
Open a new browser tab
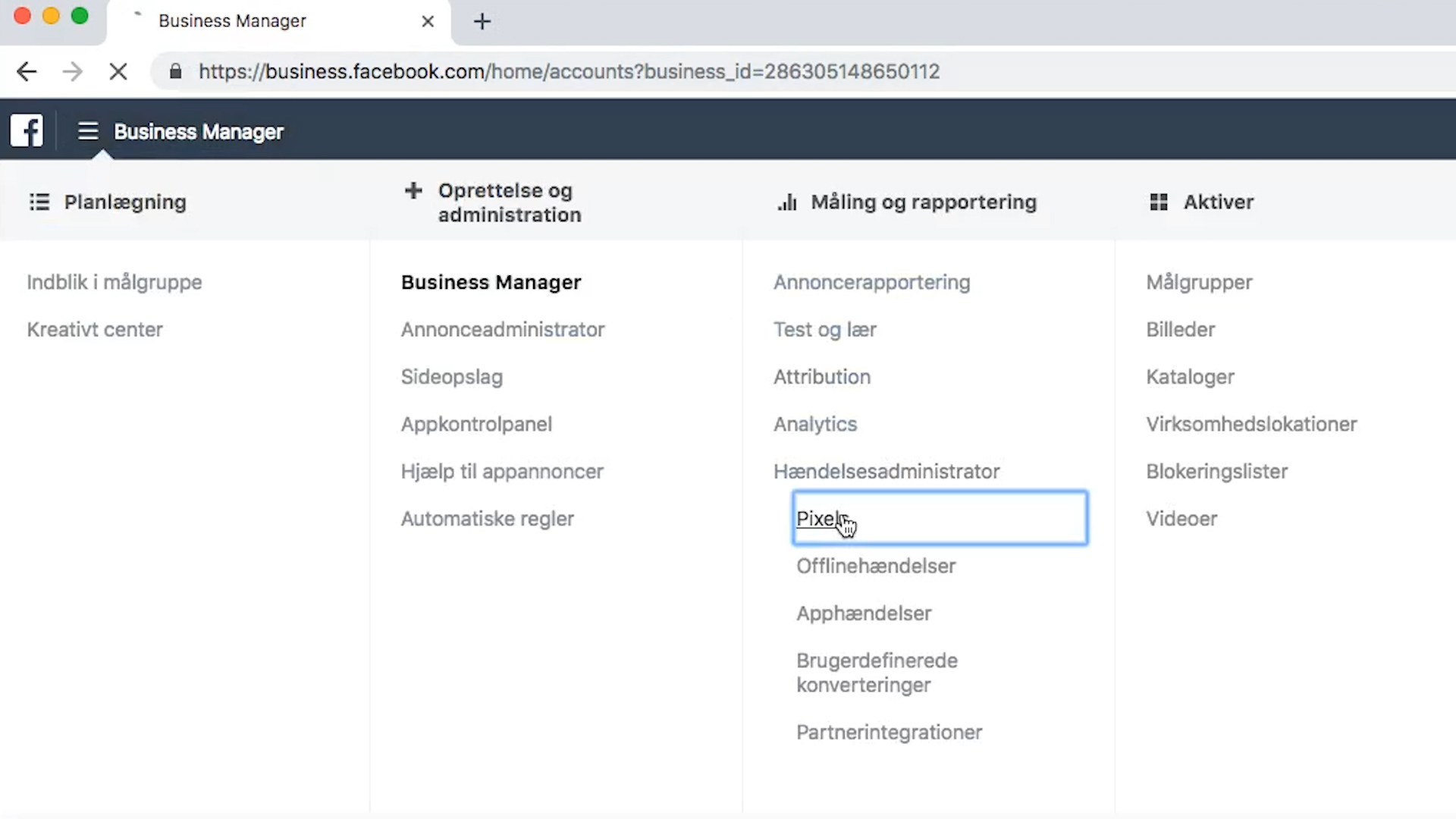pyautogui.click(x=482, y=21)
